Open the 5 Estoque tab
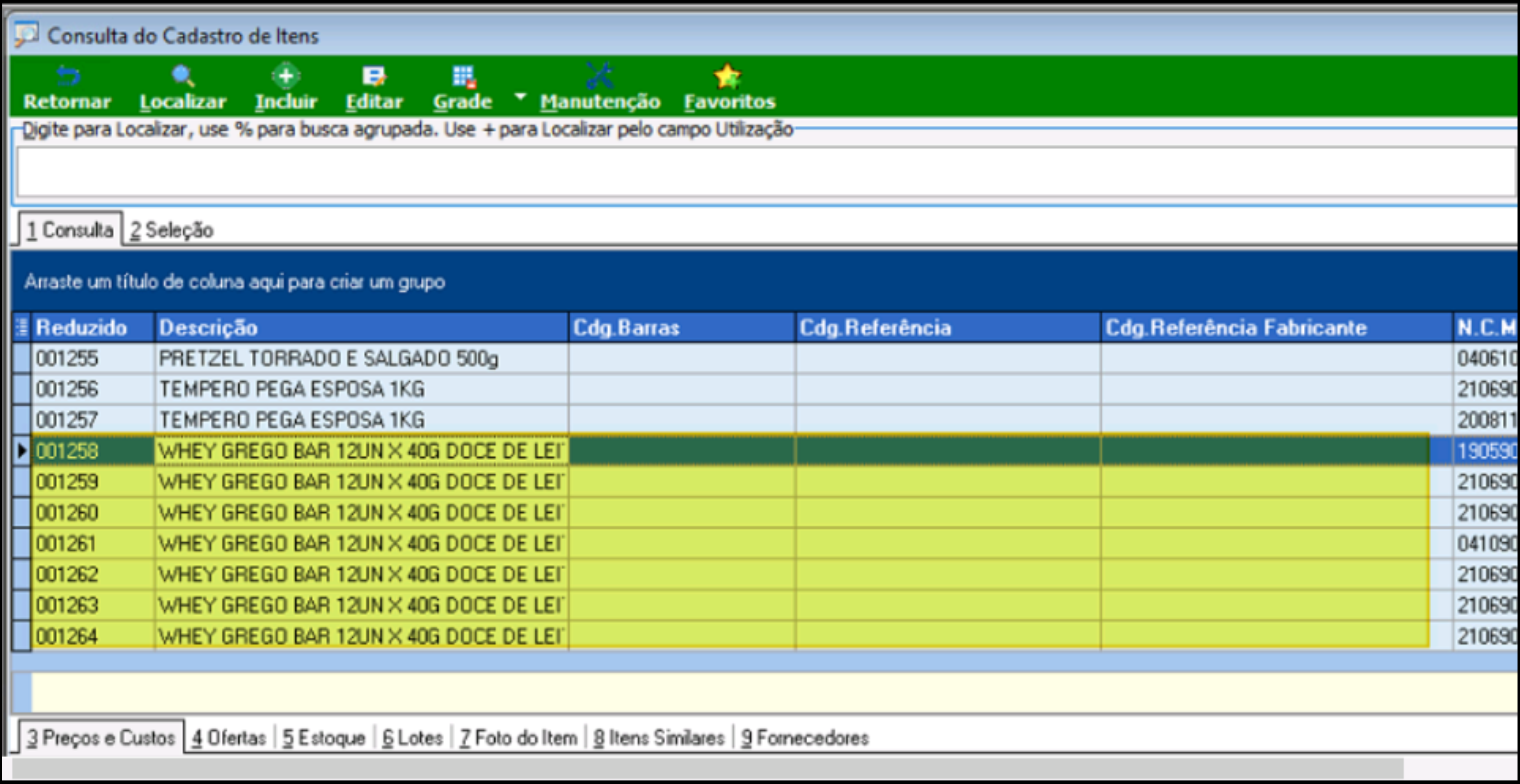The height and width of the screenshot is (784, 1520). [325, 738]
